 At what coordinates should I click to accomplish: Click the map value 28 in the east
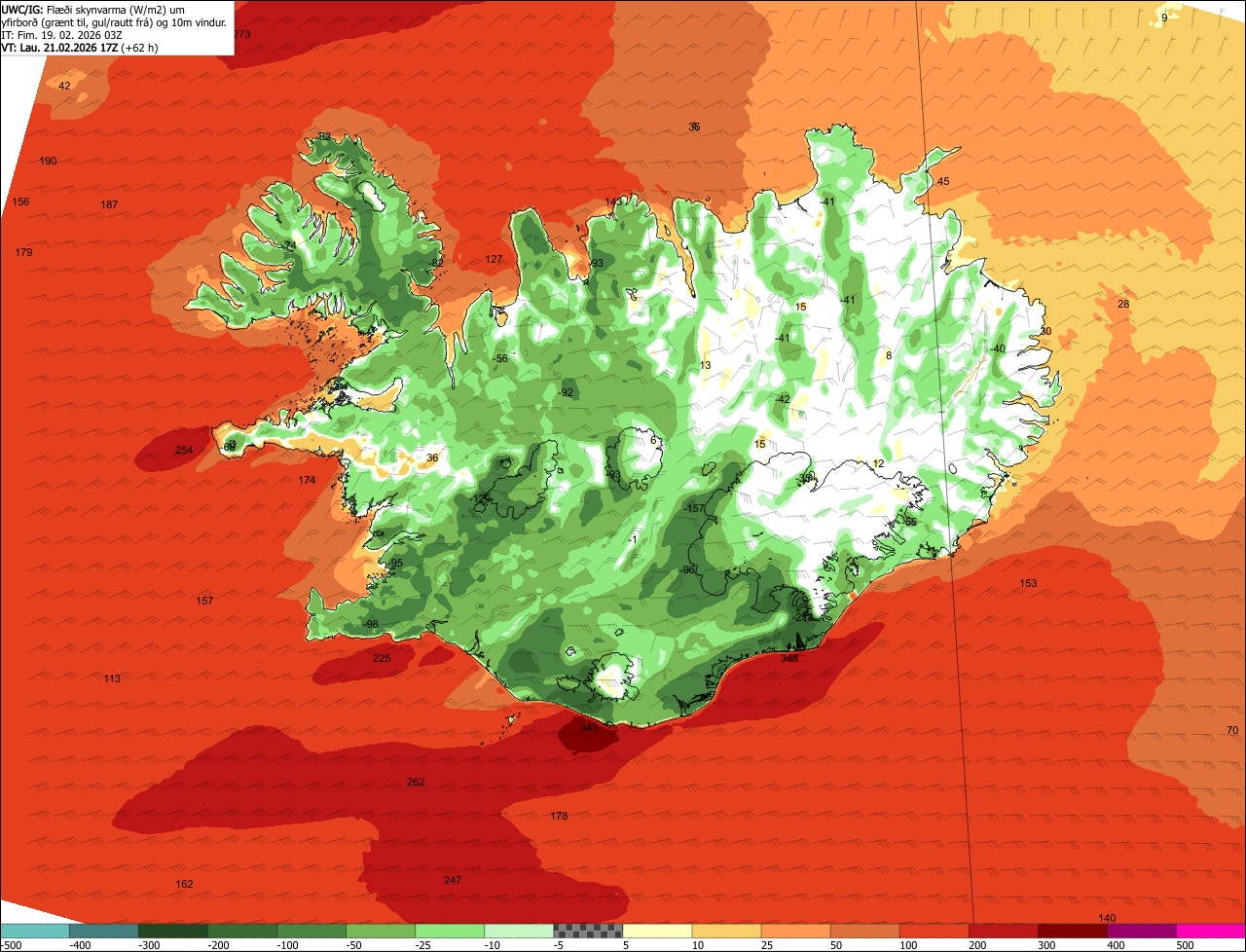(1123, 305)
